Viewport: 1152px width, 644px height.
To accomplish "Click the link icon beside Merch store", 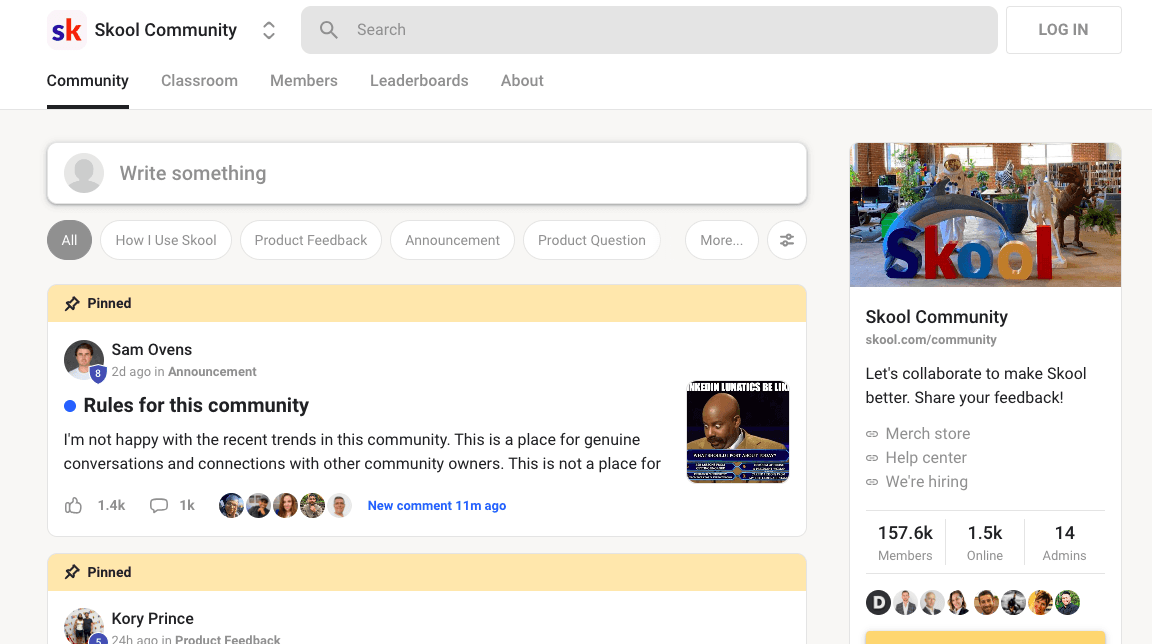I will pos(872,433).
